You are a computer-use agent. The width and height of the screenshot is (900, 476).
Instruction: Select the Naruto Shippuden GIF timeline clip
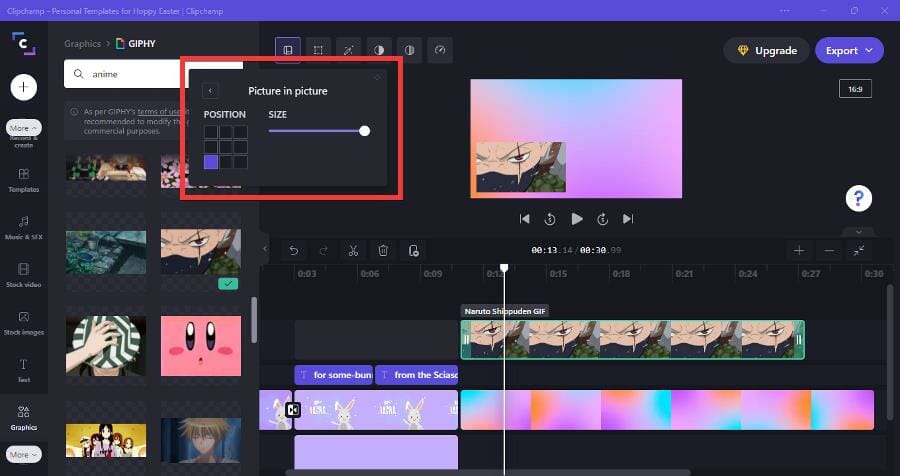633,340
